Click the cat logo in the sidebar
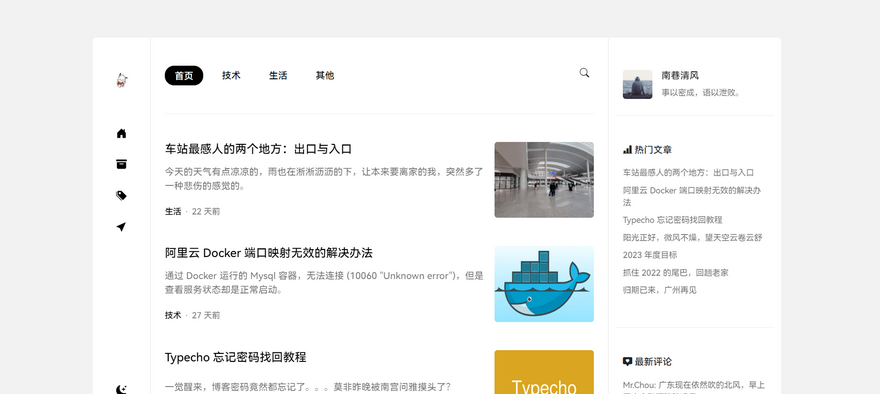Viewport: 880px width, 394px height. [121, 80]
